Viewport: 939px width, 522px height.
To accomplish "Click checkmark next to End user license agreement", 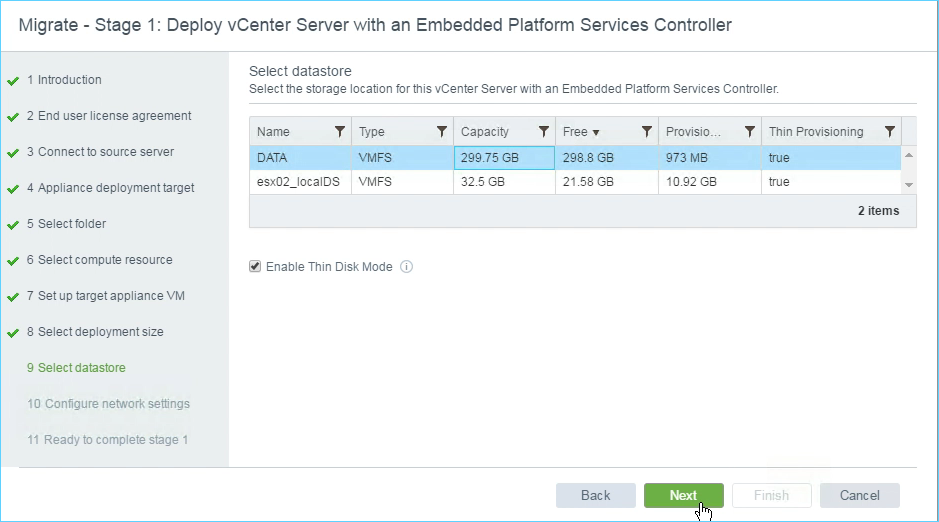I will (x=13, y=117).
